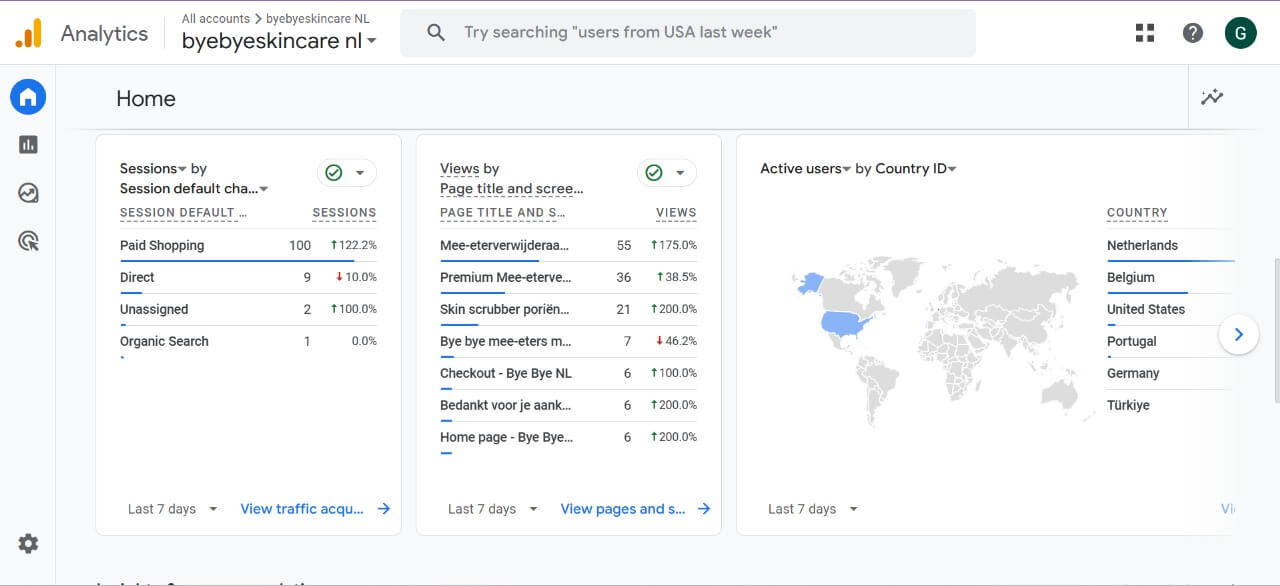Click the SESSIONS column header
Image resolution: width=1280 pixels, height=586 pixels.
pyautogui.click(x=344, y=213)
